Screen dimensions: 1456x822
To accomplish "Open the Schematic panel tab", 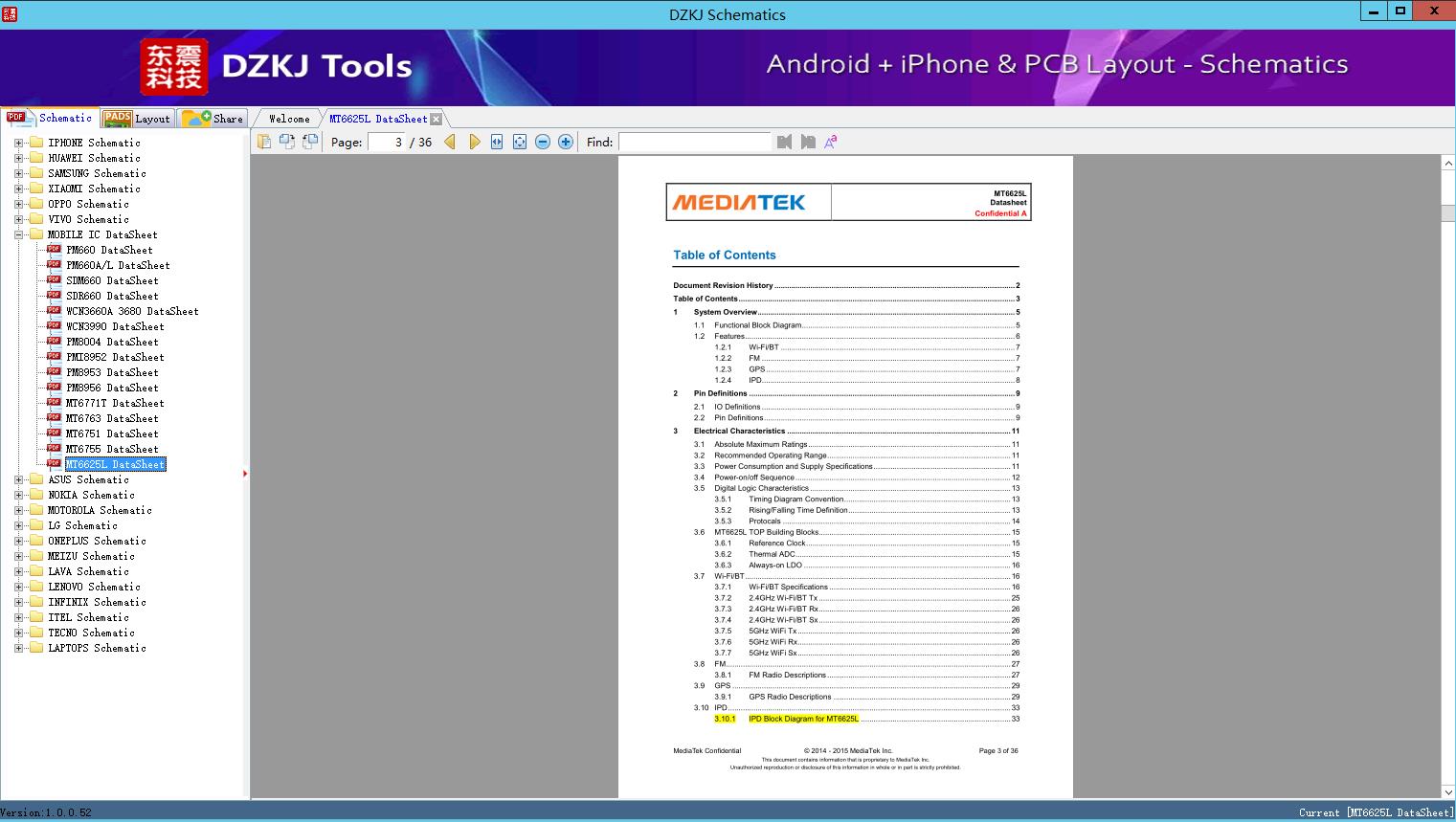I will pyautogui.click(x=50, y=118).
